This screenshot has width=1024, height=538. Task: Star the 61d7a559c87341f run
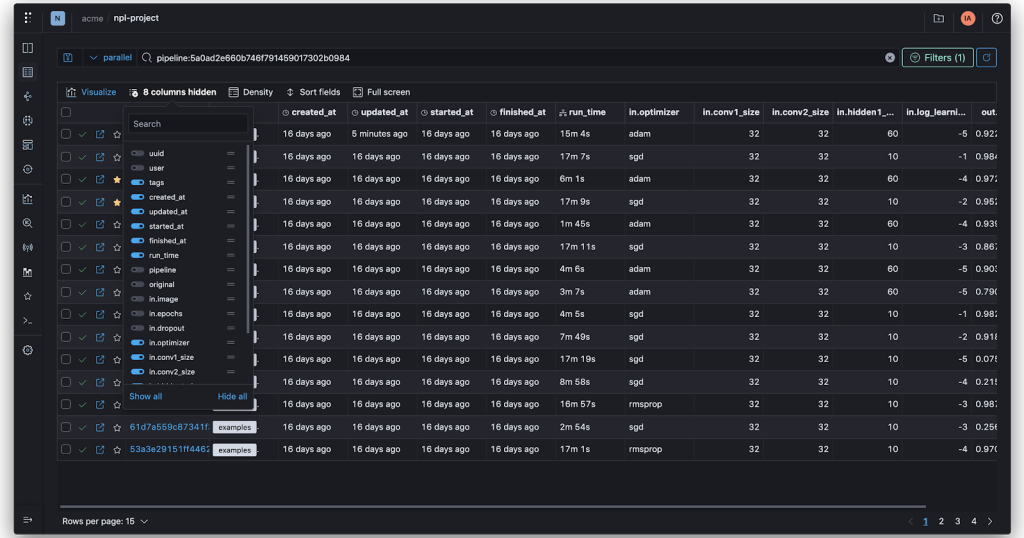click(117, 428)
